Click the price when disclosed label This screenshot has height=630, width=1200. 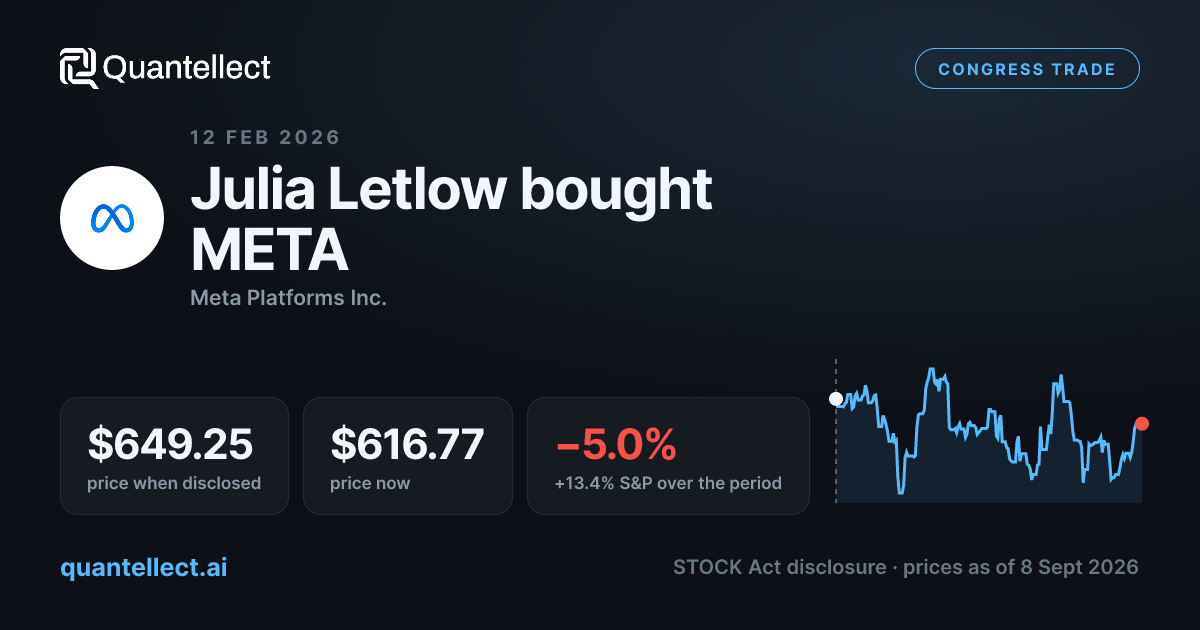[174, 483]
